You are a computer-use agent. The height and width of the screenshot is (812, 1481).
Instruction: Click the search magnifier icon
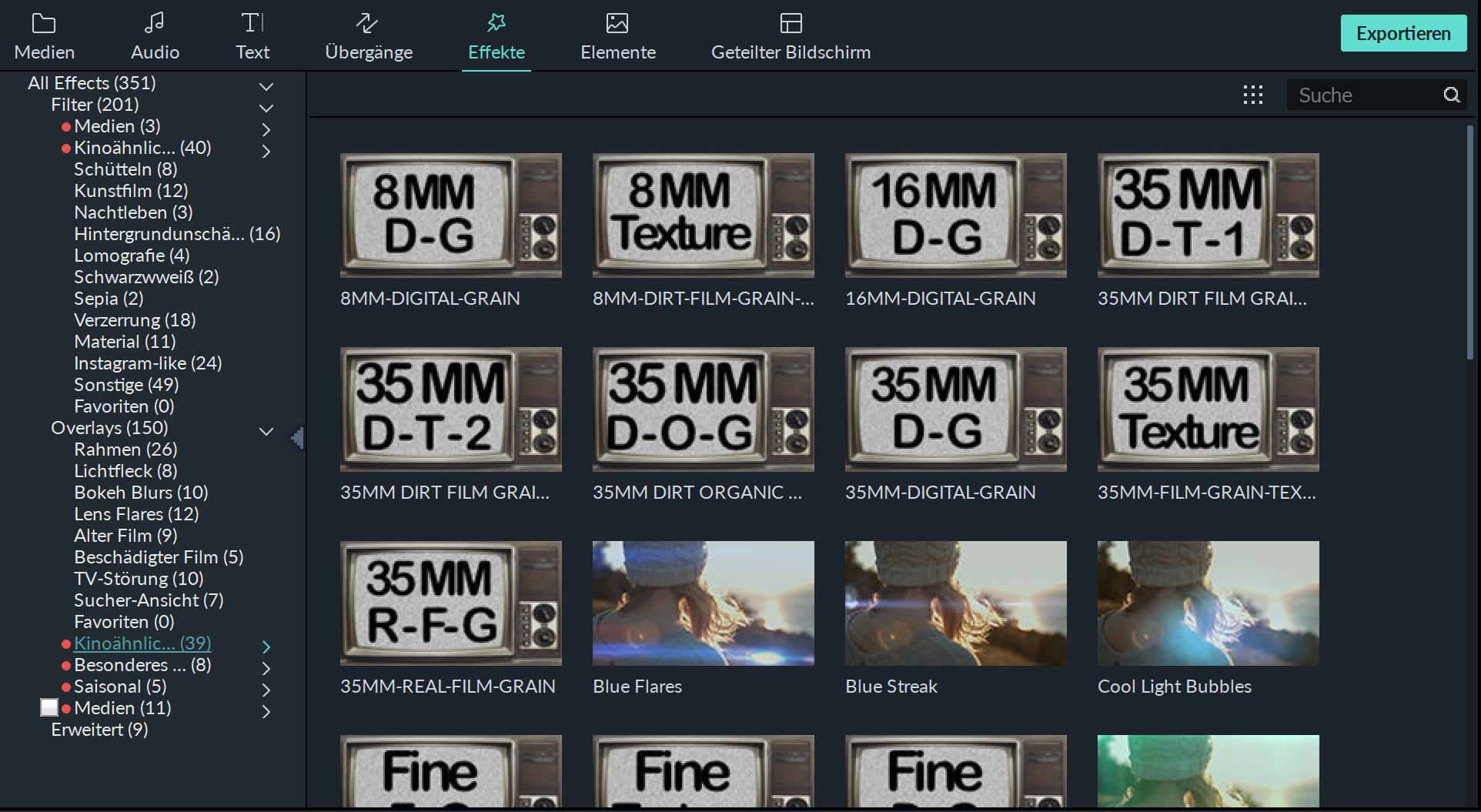pos(1452,95)
